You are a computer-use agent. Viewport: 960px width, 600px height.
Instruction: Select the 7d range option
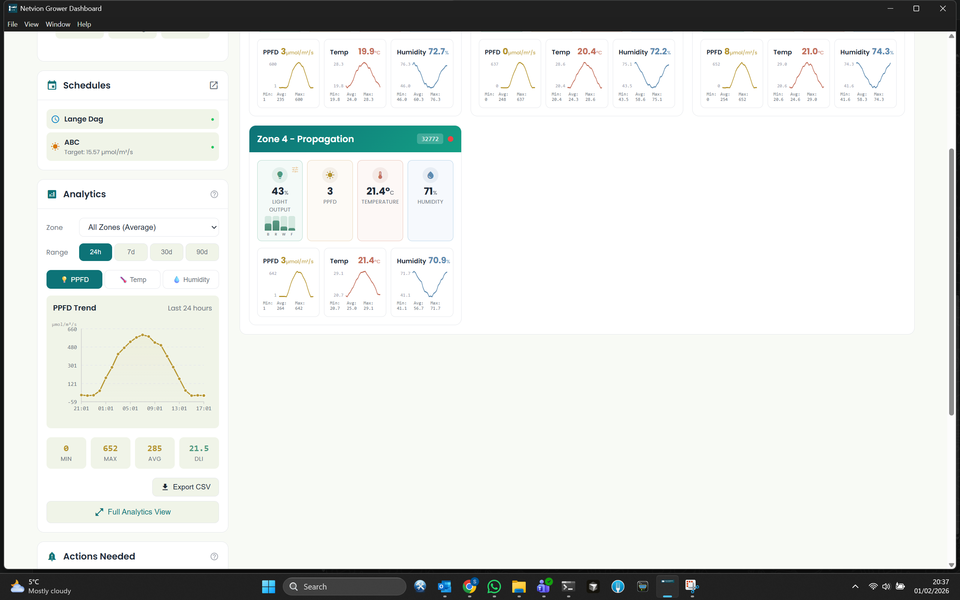coord(131,252)
